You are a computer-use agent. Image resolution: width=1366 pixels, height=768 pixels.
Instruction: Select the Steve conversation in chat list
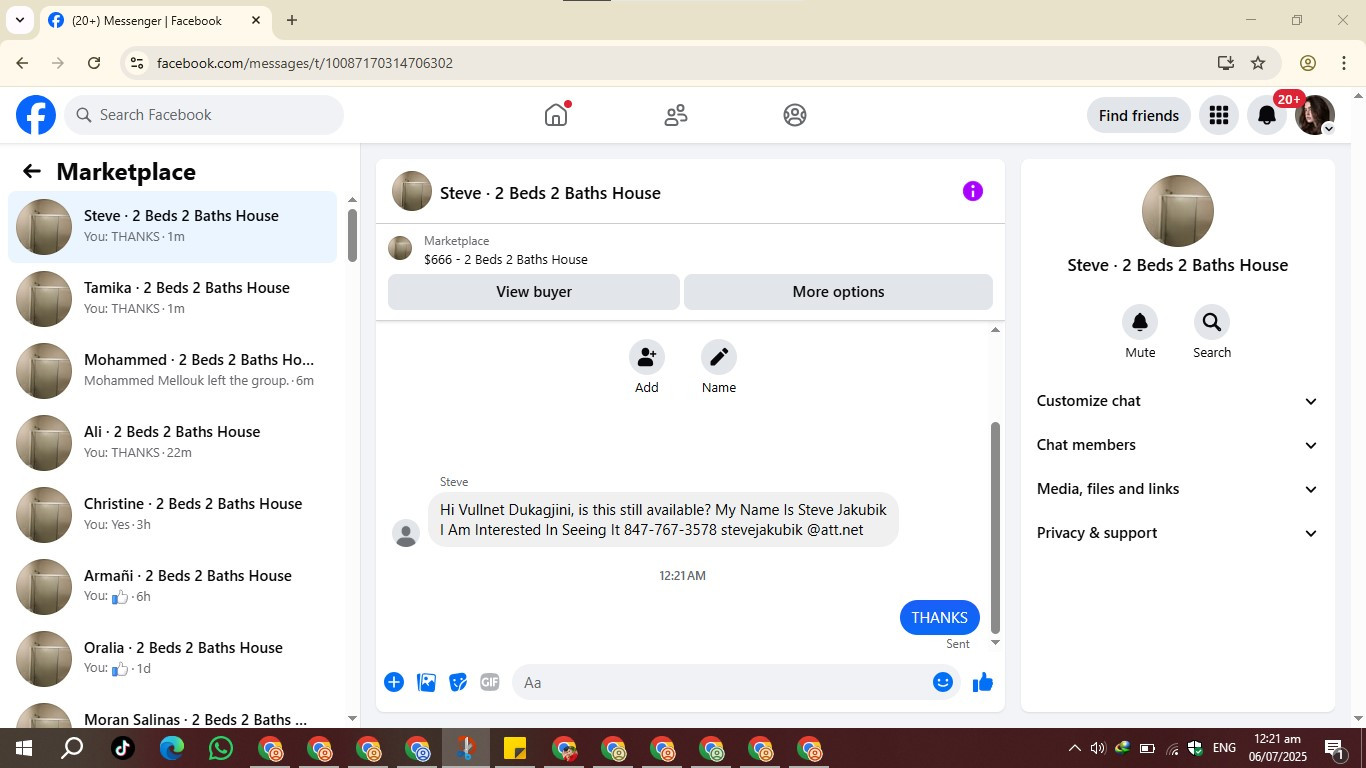pyautogui.click(x=172, y=227)
